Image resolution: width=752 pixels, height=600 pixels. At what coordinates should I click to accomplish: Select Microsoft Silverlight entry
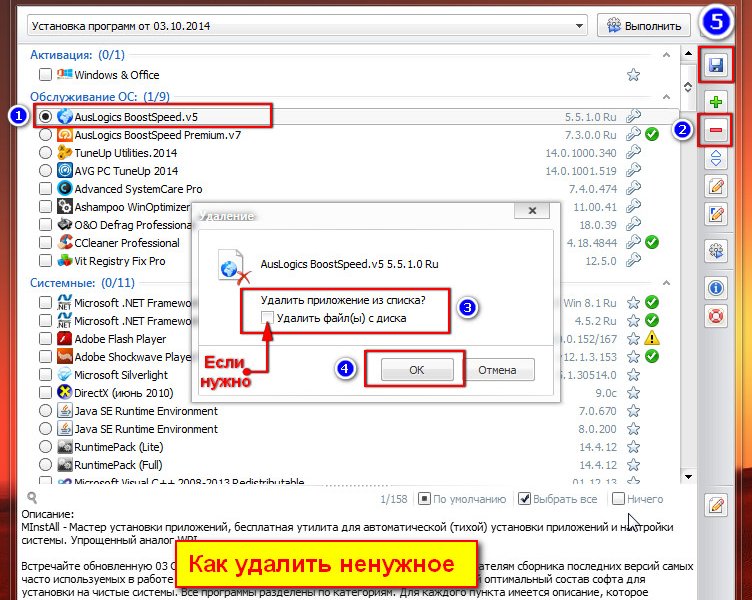121,375
